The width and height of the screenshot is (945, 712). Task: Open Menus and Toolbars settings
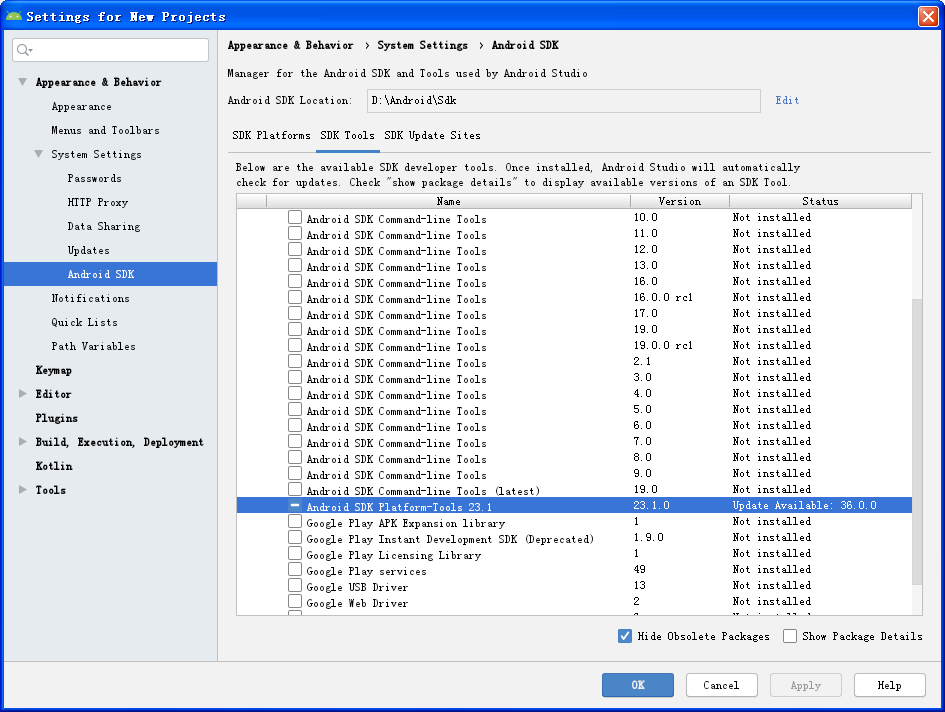105,130
